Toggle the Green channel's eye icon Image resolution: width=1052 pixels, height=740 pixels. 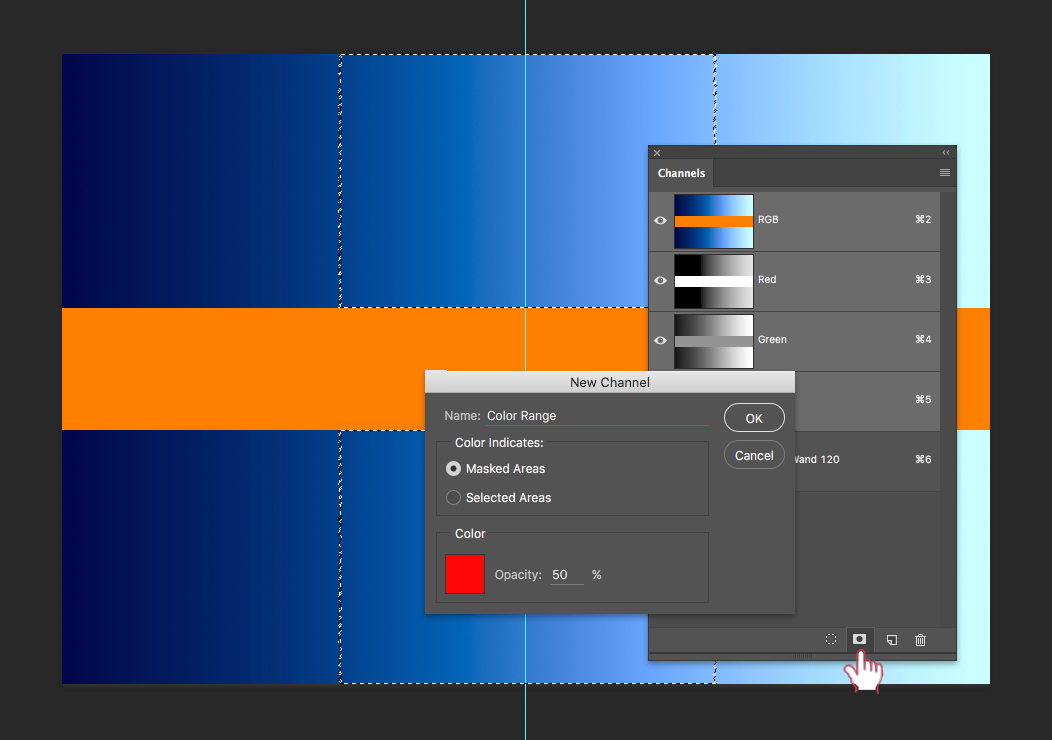pos(660,340)
